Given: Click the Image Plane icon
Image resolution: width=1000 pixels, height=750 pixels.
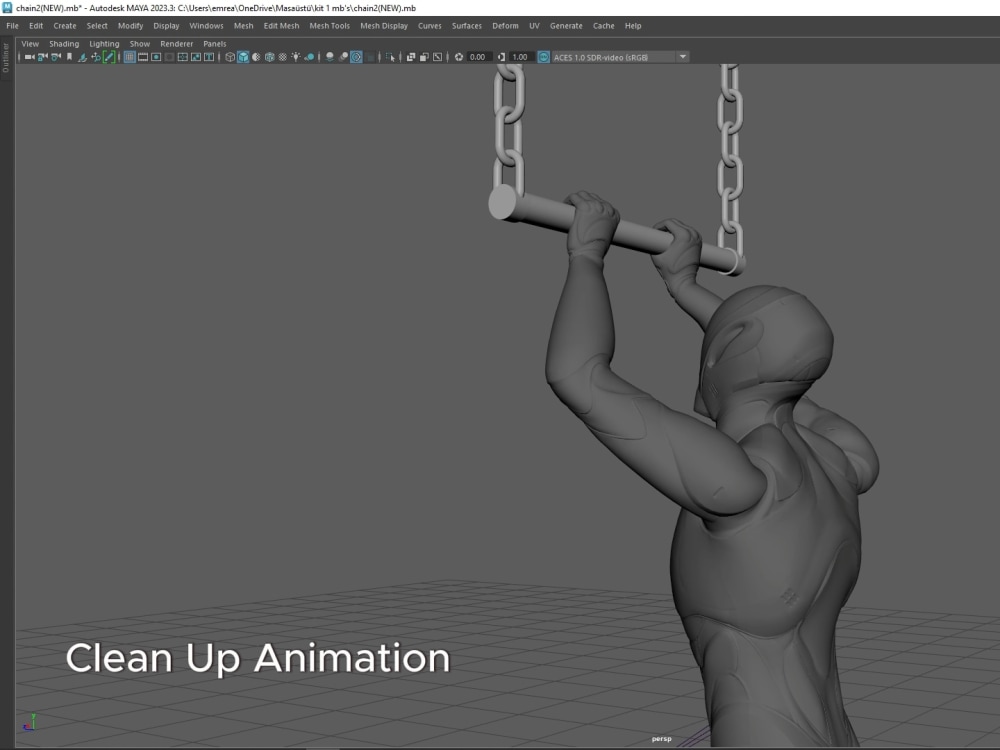Looking at the screenshot, I should point(82,57).
